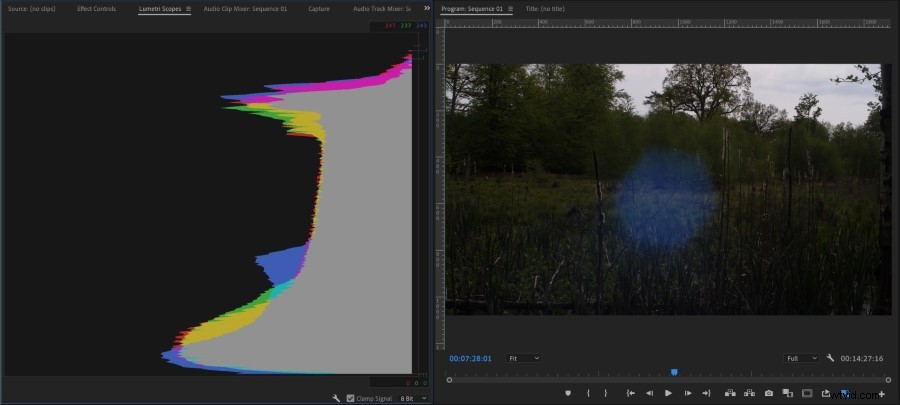Switch to the Capture tab
The width and height of the screenshot is (900, 405).
319,9
